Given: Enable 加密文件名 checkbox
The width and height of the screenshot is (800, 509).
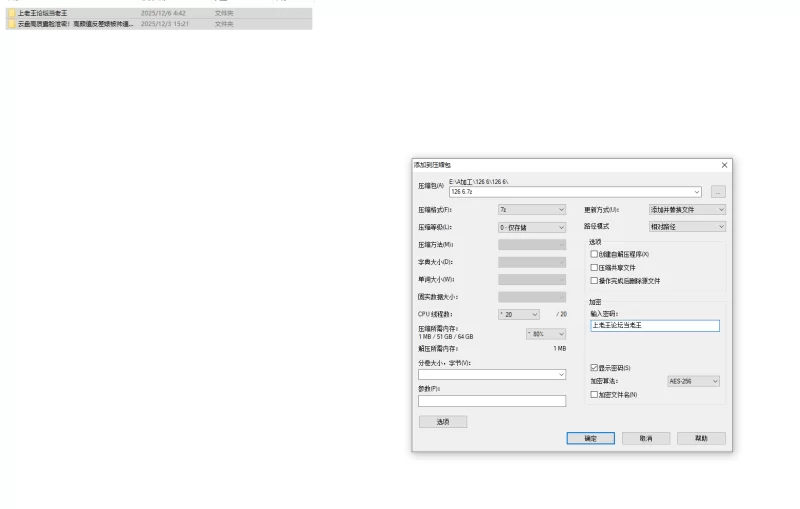Looking at the screenshot, I should point(594,395).
